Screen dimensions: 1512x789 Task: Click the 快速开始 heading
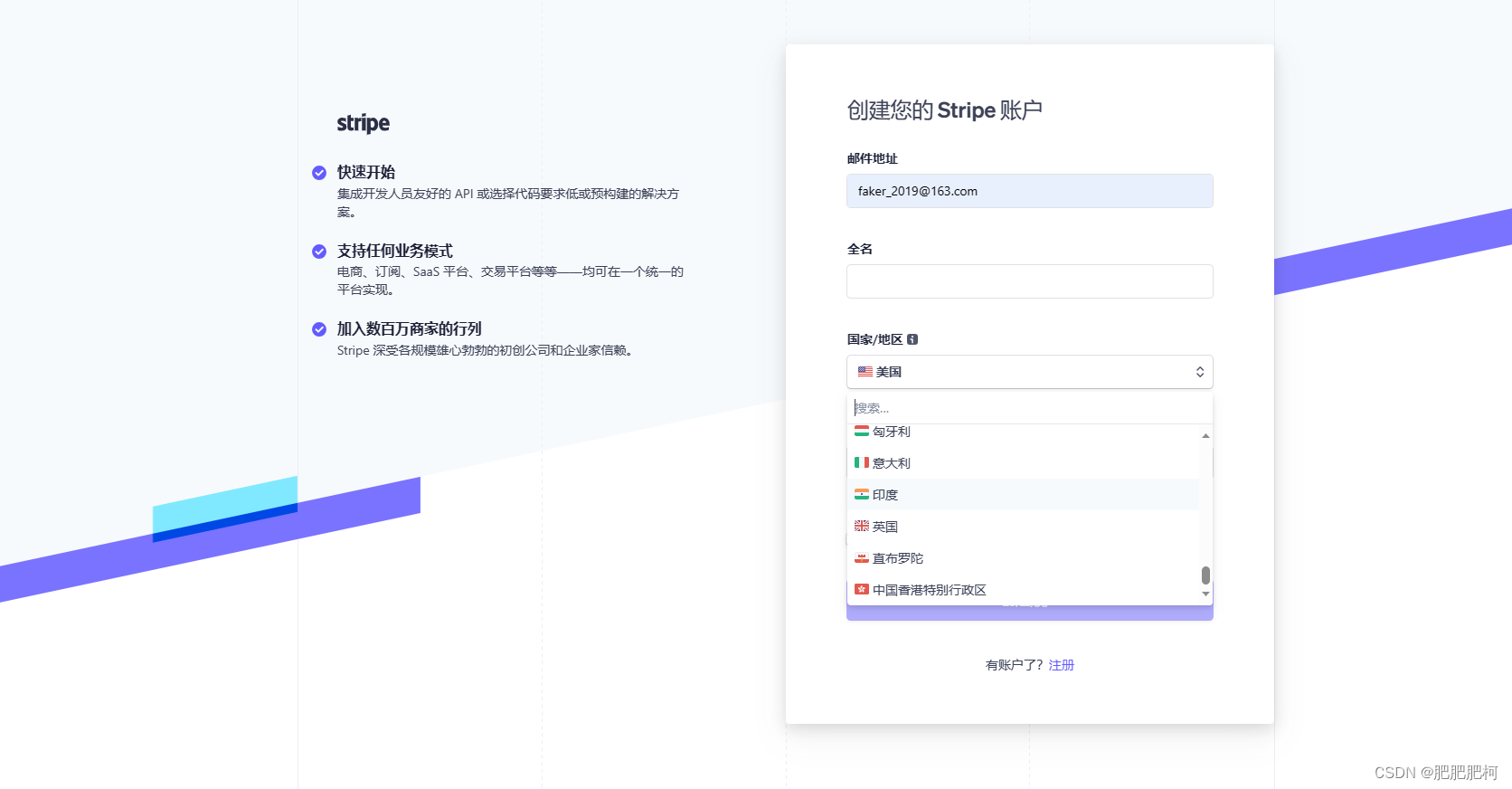(365, 172)
